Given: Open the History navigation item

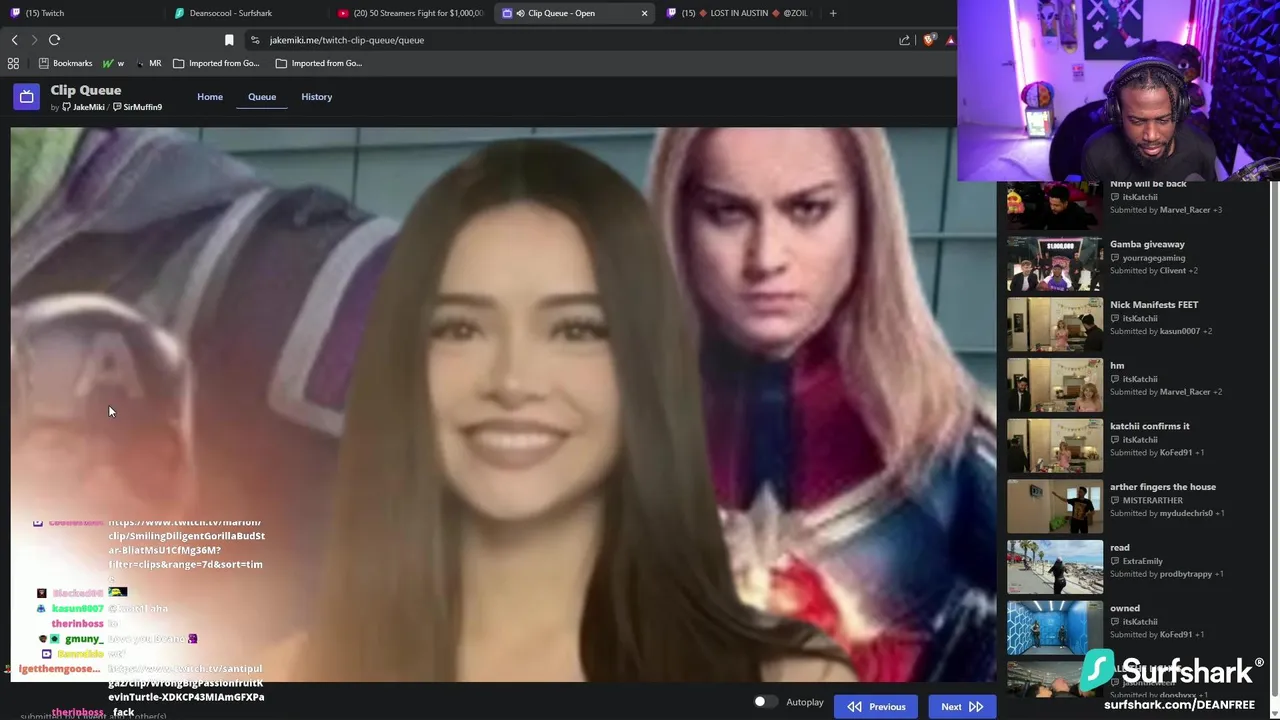Looking at the screenshot, I should click(x=316, y=97).
